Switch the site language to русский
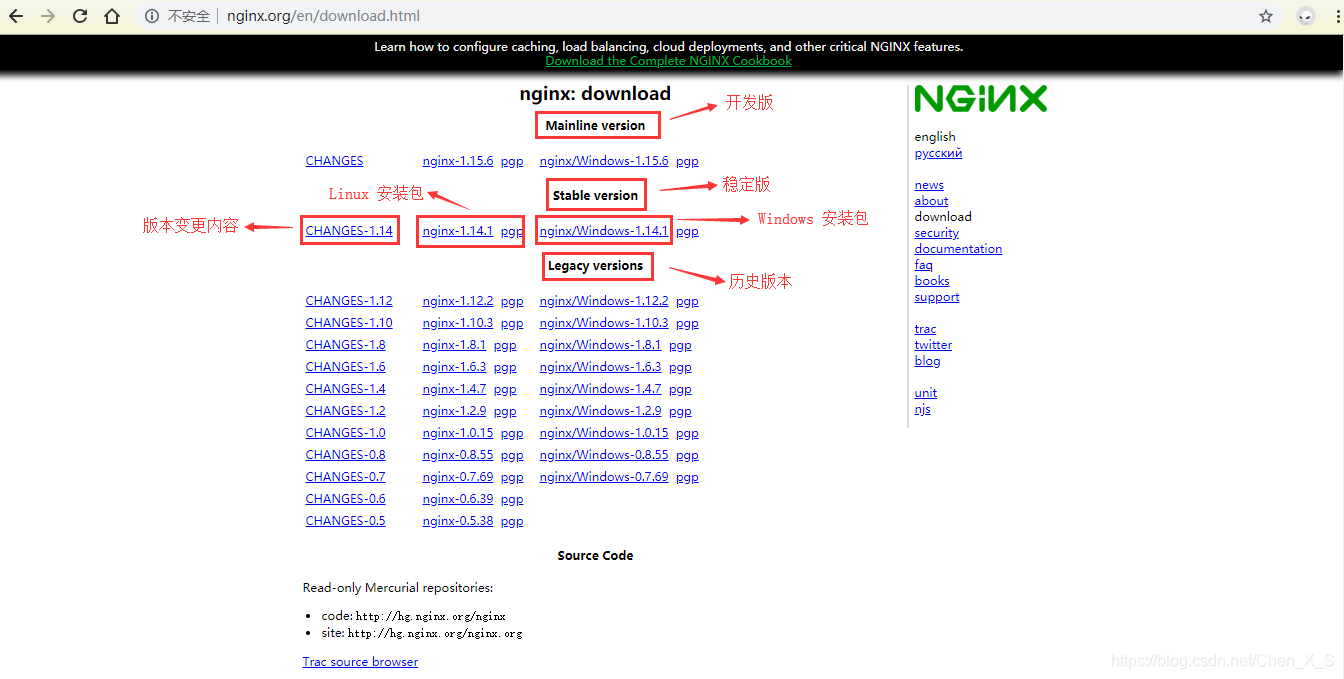This screenshot has width=1344, height=679. tap(938, 153)
